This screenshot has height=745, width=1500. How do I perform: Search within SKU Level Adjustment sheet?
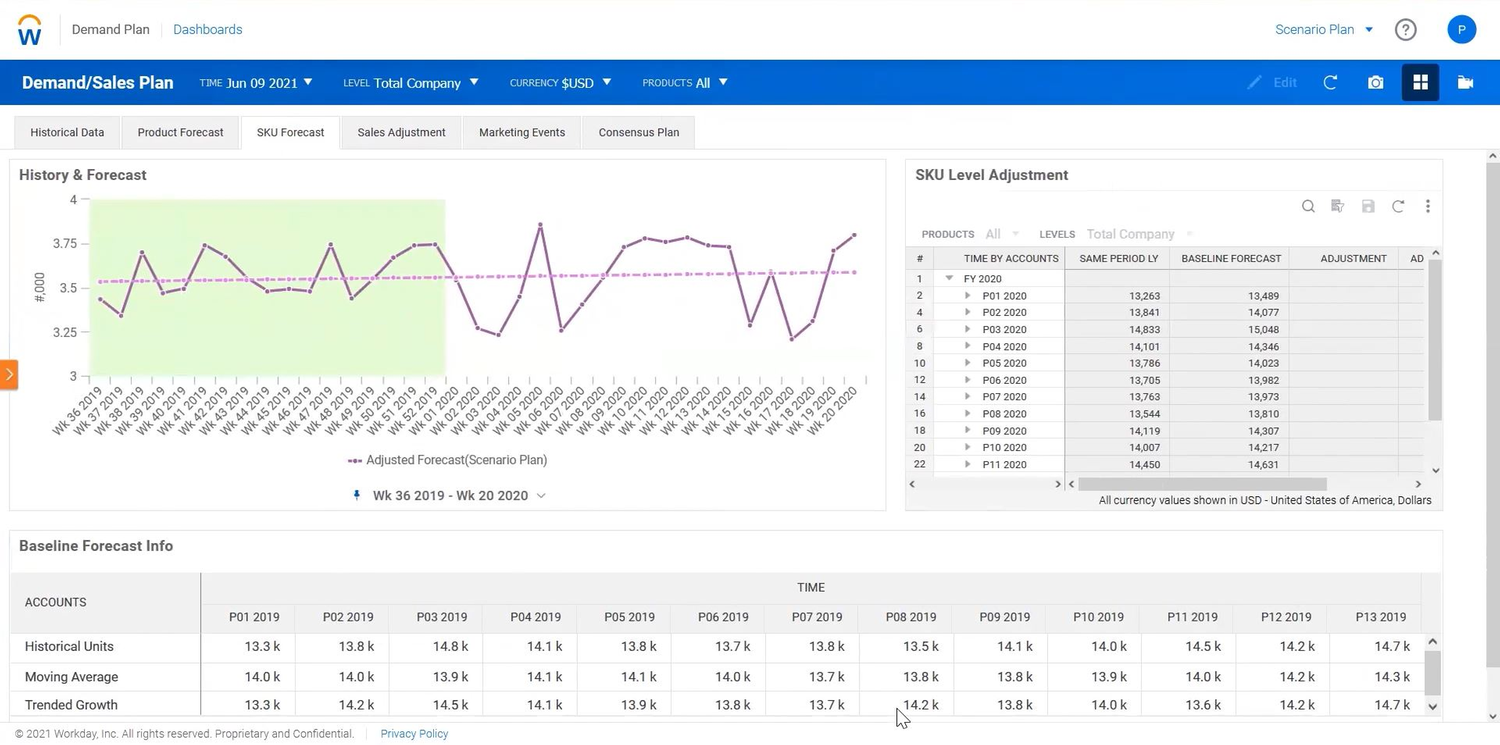tap(1308, 206)
